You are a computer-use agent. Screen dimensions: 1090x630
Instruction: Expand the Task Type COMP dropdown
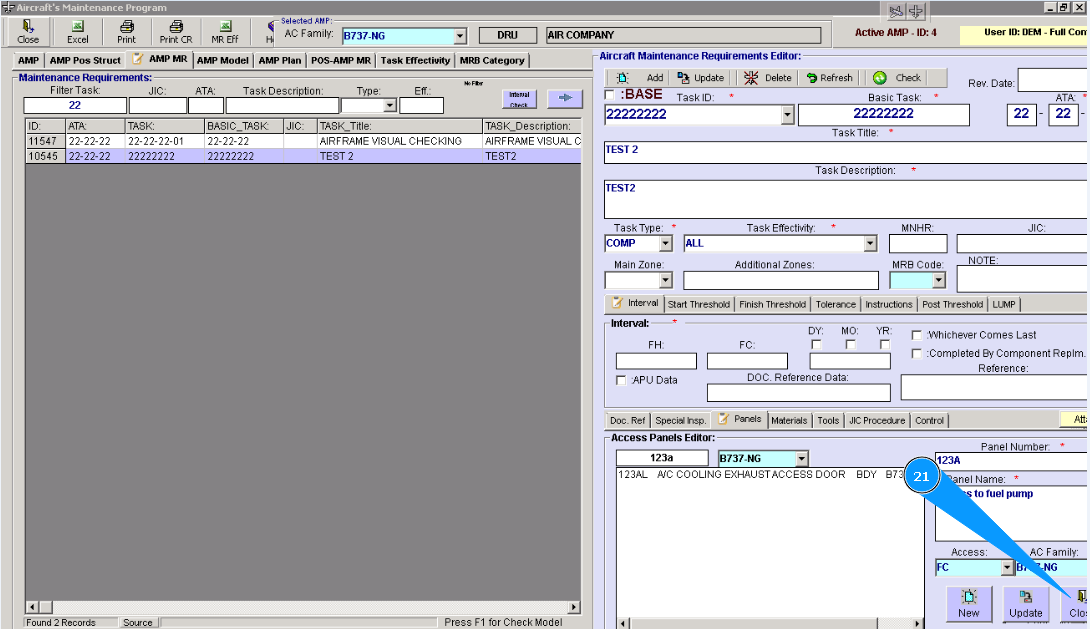[665, 243]
